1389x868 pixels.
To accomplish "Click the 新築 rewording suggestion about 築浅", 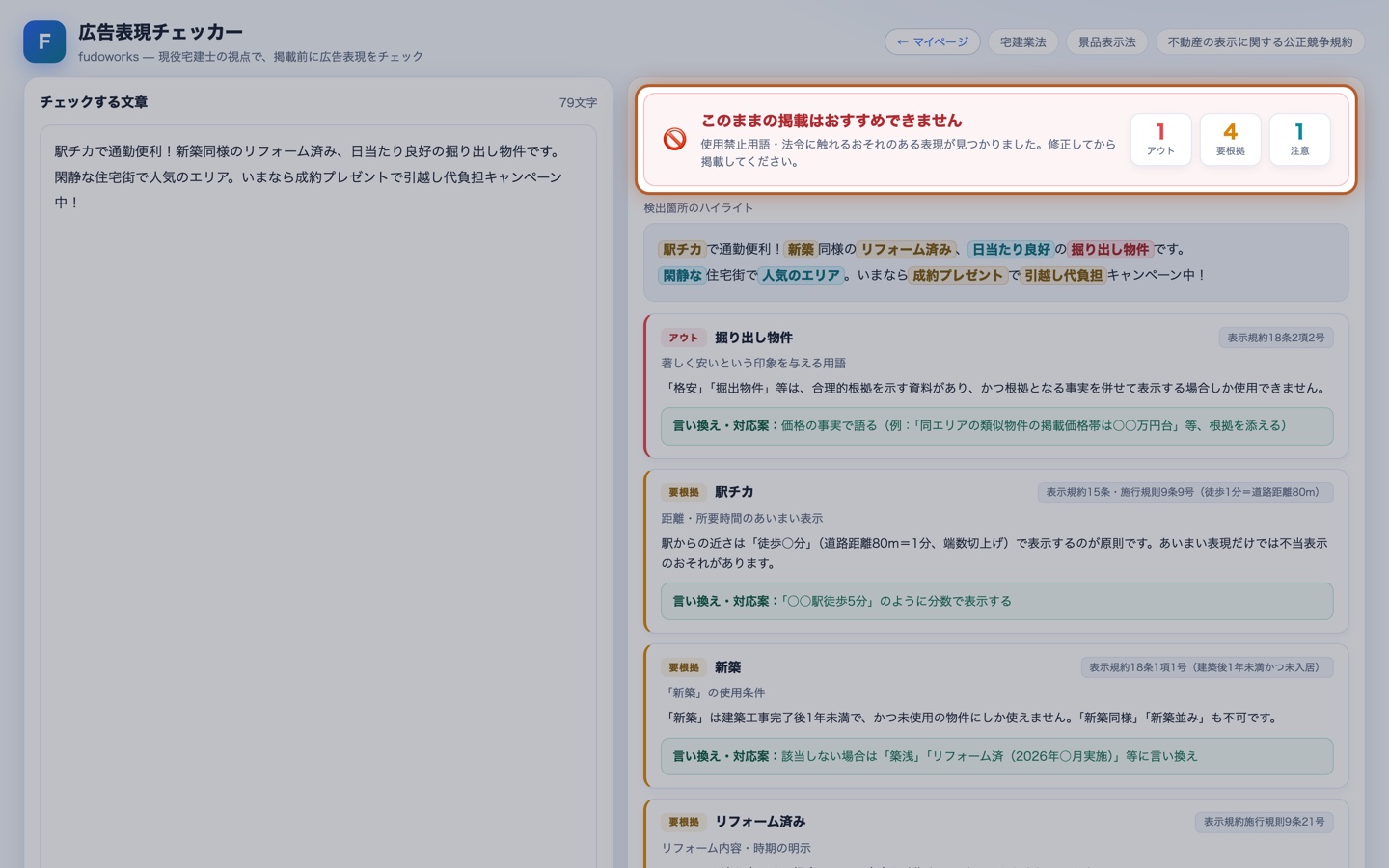I will click(x=996, y=756).
